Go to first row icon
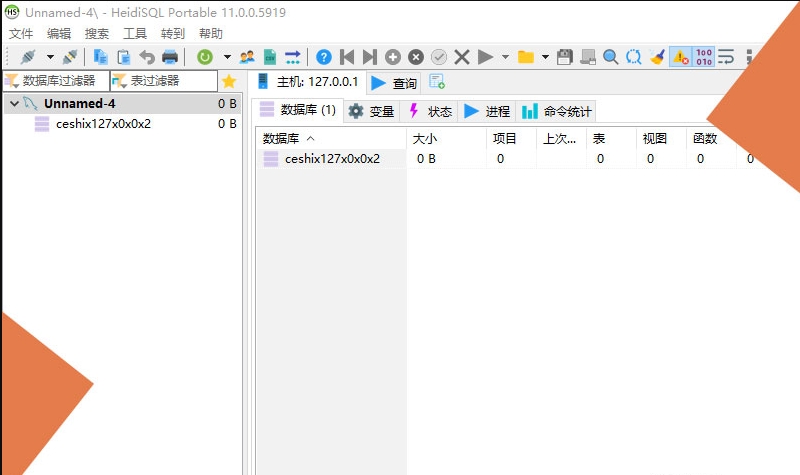The image size is (800, 475). [347, 57]
